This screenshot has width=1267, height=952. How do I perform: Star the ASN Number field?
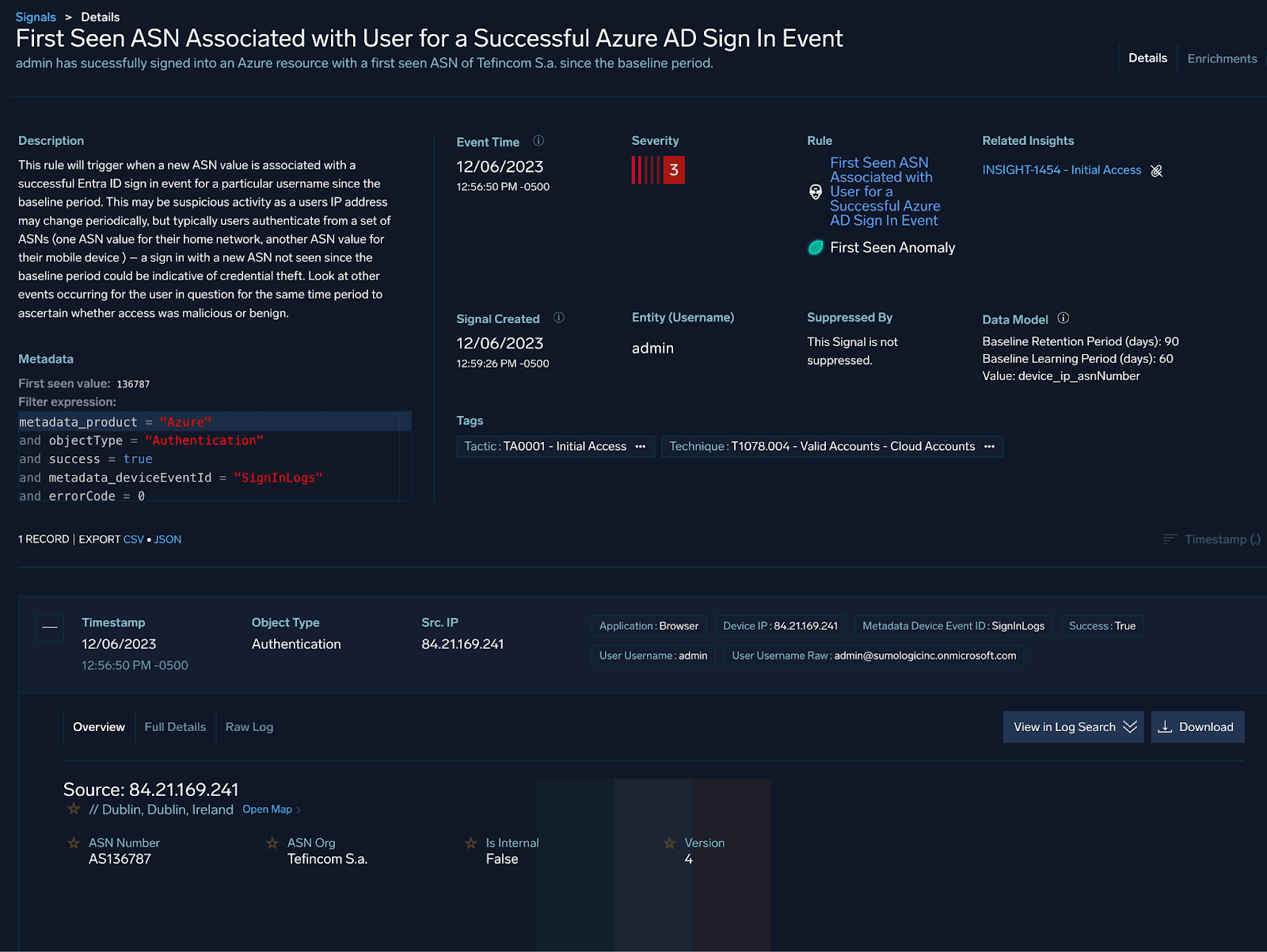(74, 843)
